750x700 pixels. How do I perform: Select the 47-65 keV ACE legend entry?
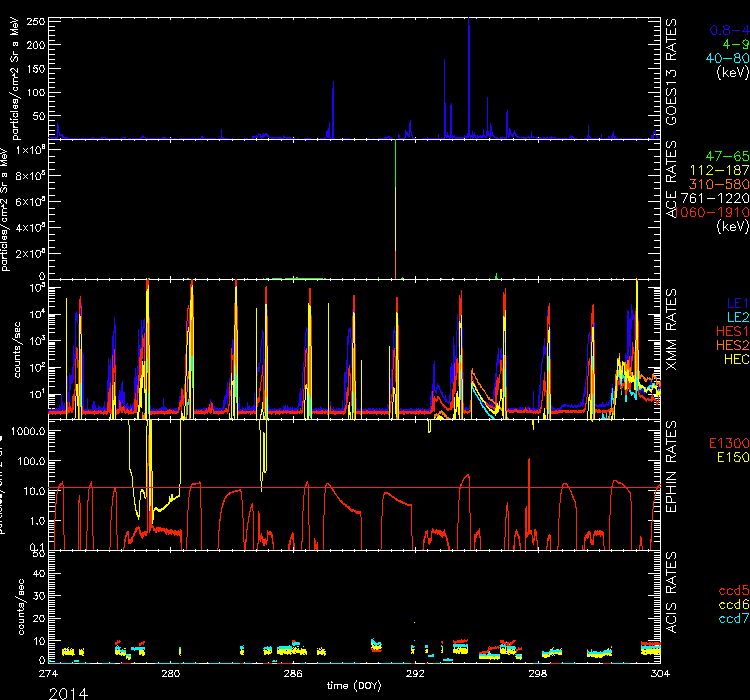[723, 158]
